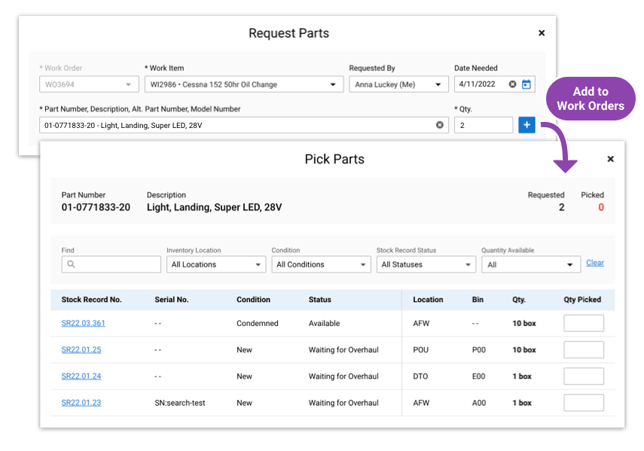Image resolution: width=644 pixels, height=451 pixels.
Task: Click the Qty Picked column header
Action: (x=582, y=299)
